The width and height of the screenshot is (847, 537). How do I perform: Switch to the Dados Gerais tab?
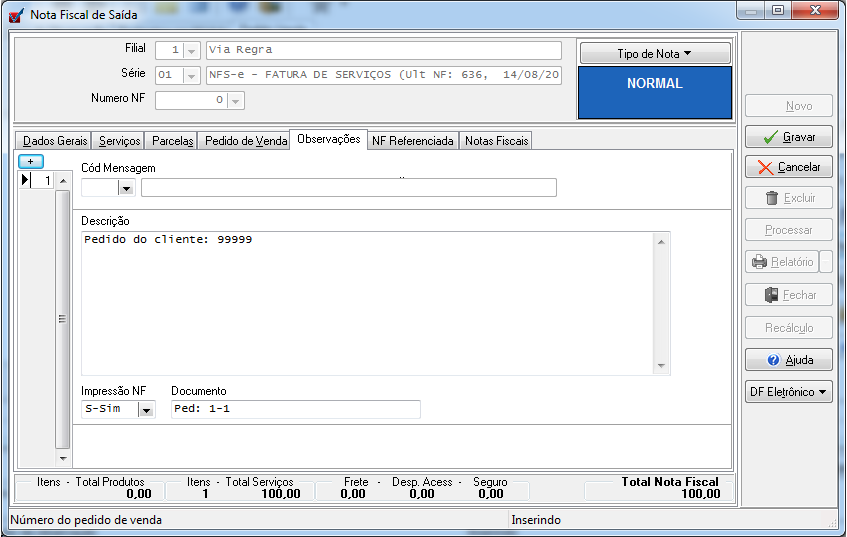point(54,142)
